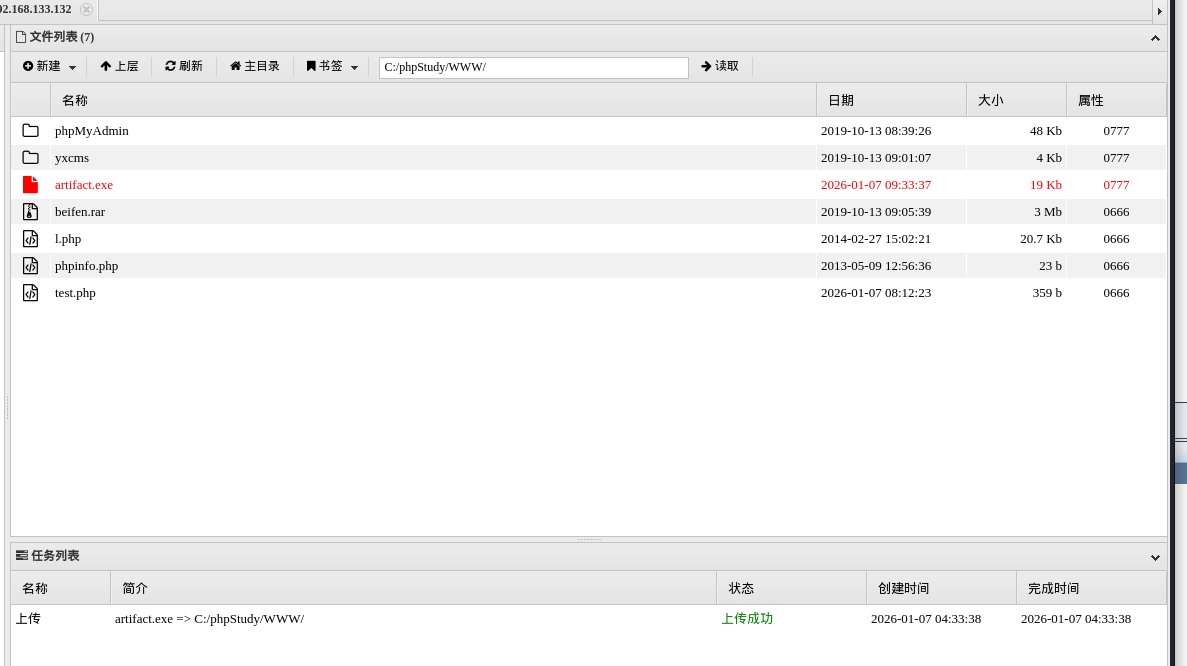Click the path input field C:/phpStudy/WWW/

pos(533,68)
